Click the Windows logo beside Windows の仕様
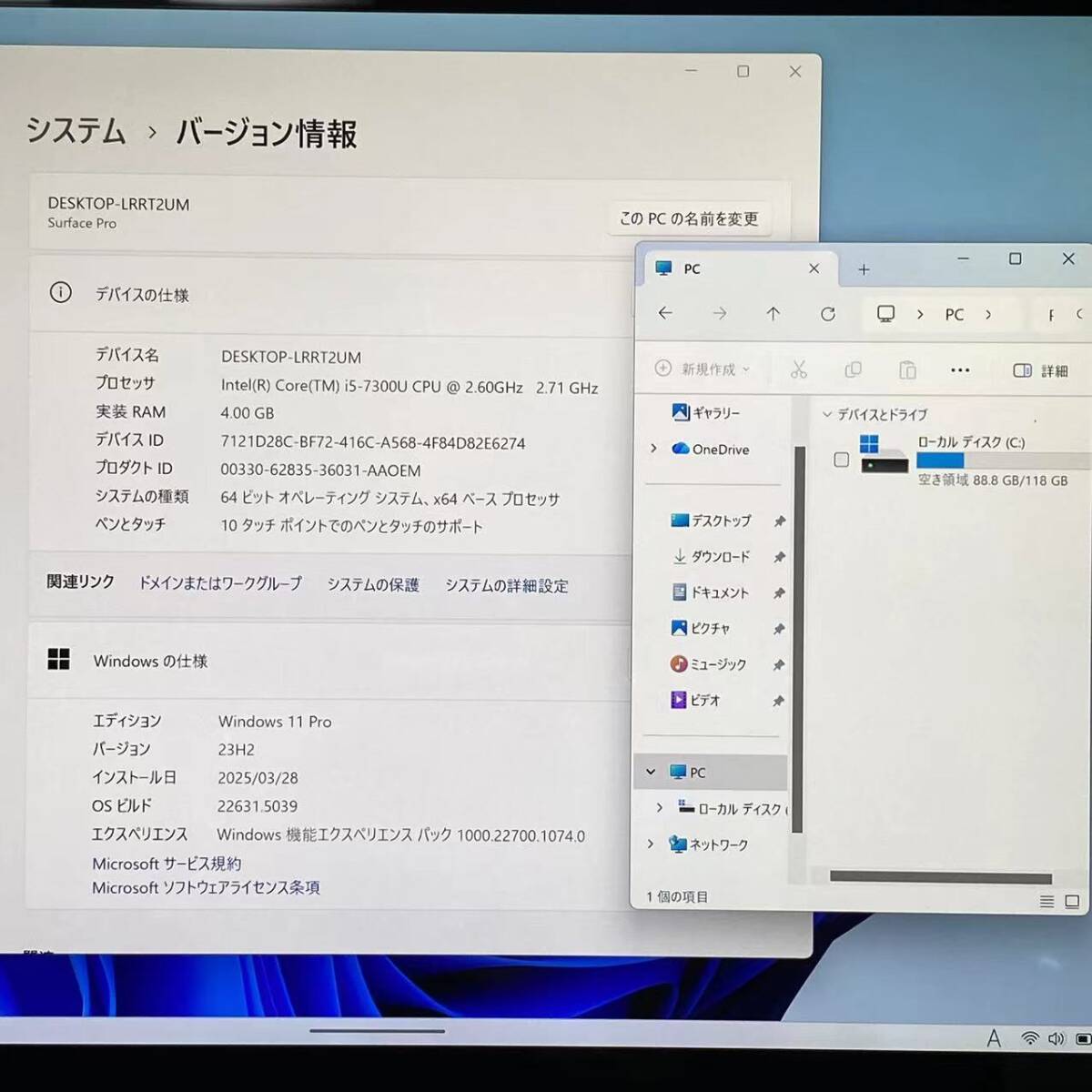The image size is (1092, 1092). pyautogui.click(x=58, y=659)
